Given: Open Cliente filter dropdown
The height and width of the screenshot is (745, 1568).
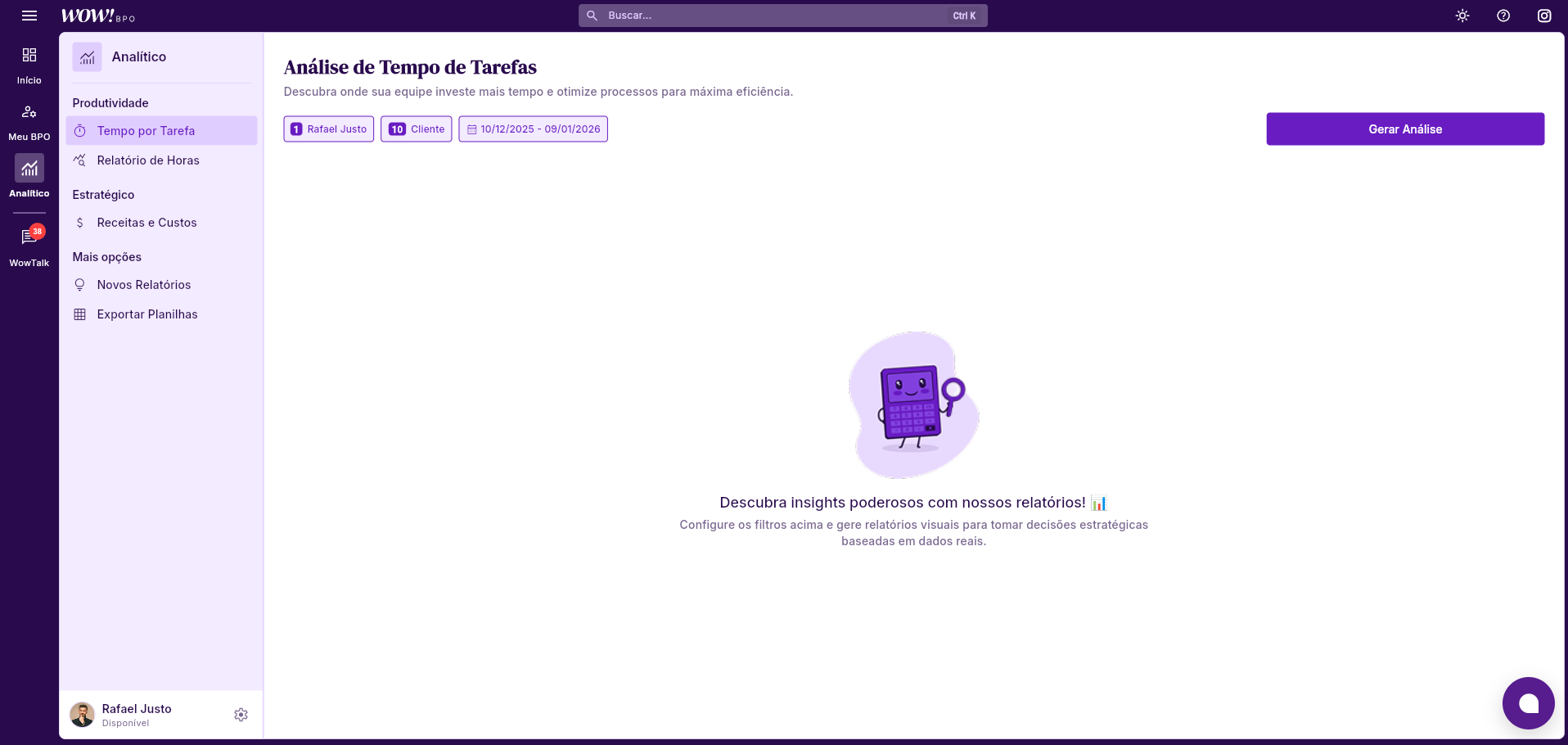Looking at the screenshot, I should tap(417, 129).
